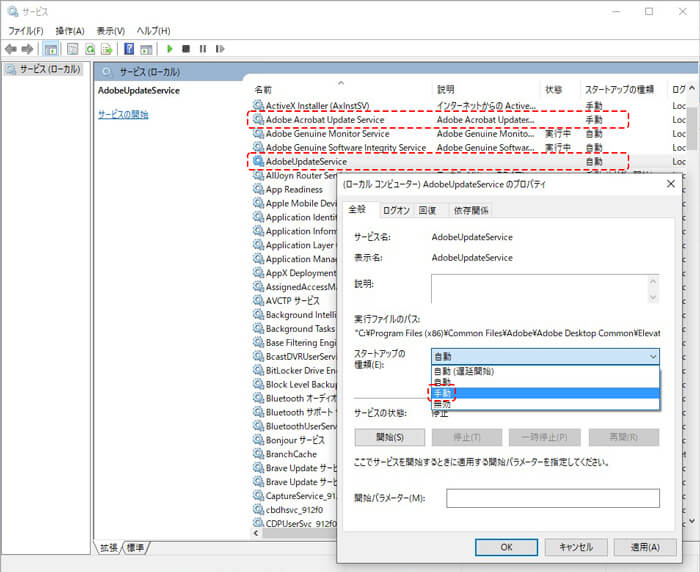
Task: Select the App Readiness row
Action: click(295, 189)
